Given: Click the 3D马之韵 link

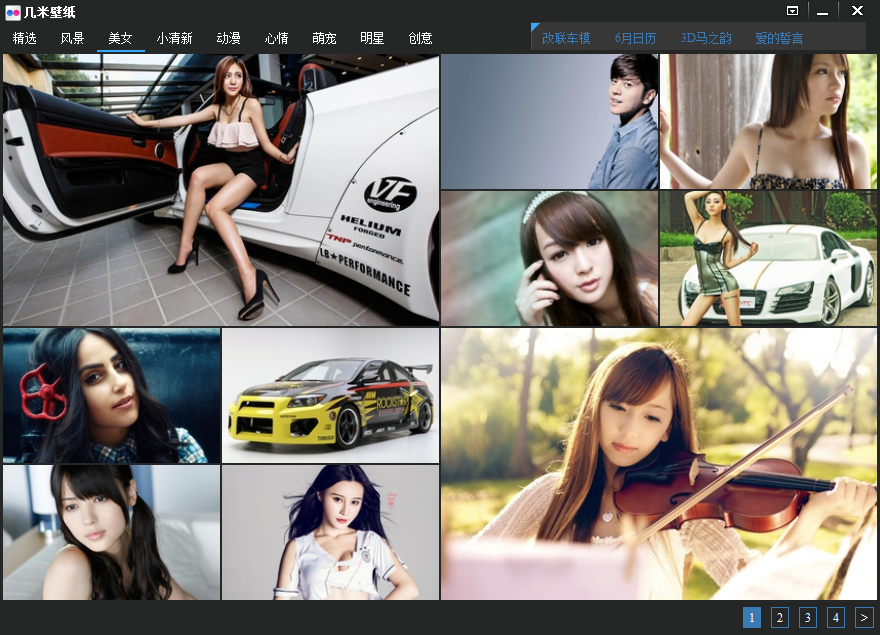Looking at the screenshot, I should (706, 38).
